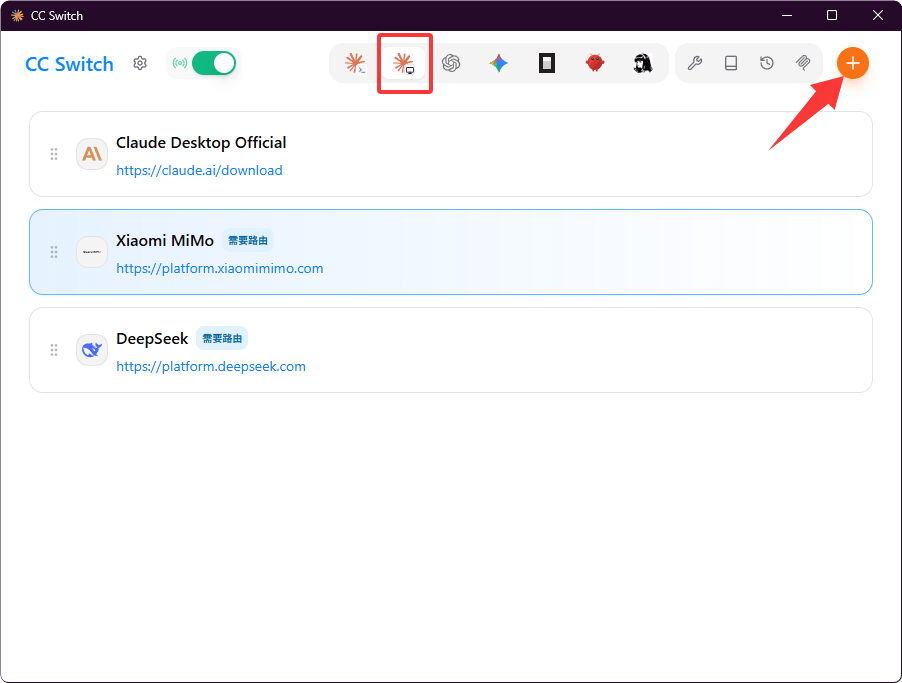The height and width of the screenshot is (683, 902).
Task: Click the 需要路由 badge next to Xiaomi MiMo
Action: 248,241
